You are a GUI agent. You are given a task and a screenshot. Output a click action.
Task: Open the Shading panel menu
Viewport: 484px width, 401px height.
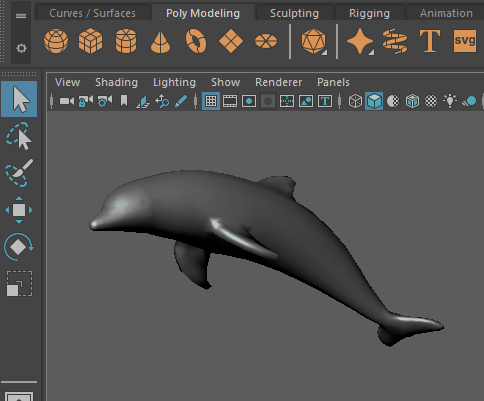click(x=116, y=82)
